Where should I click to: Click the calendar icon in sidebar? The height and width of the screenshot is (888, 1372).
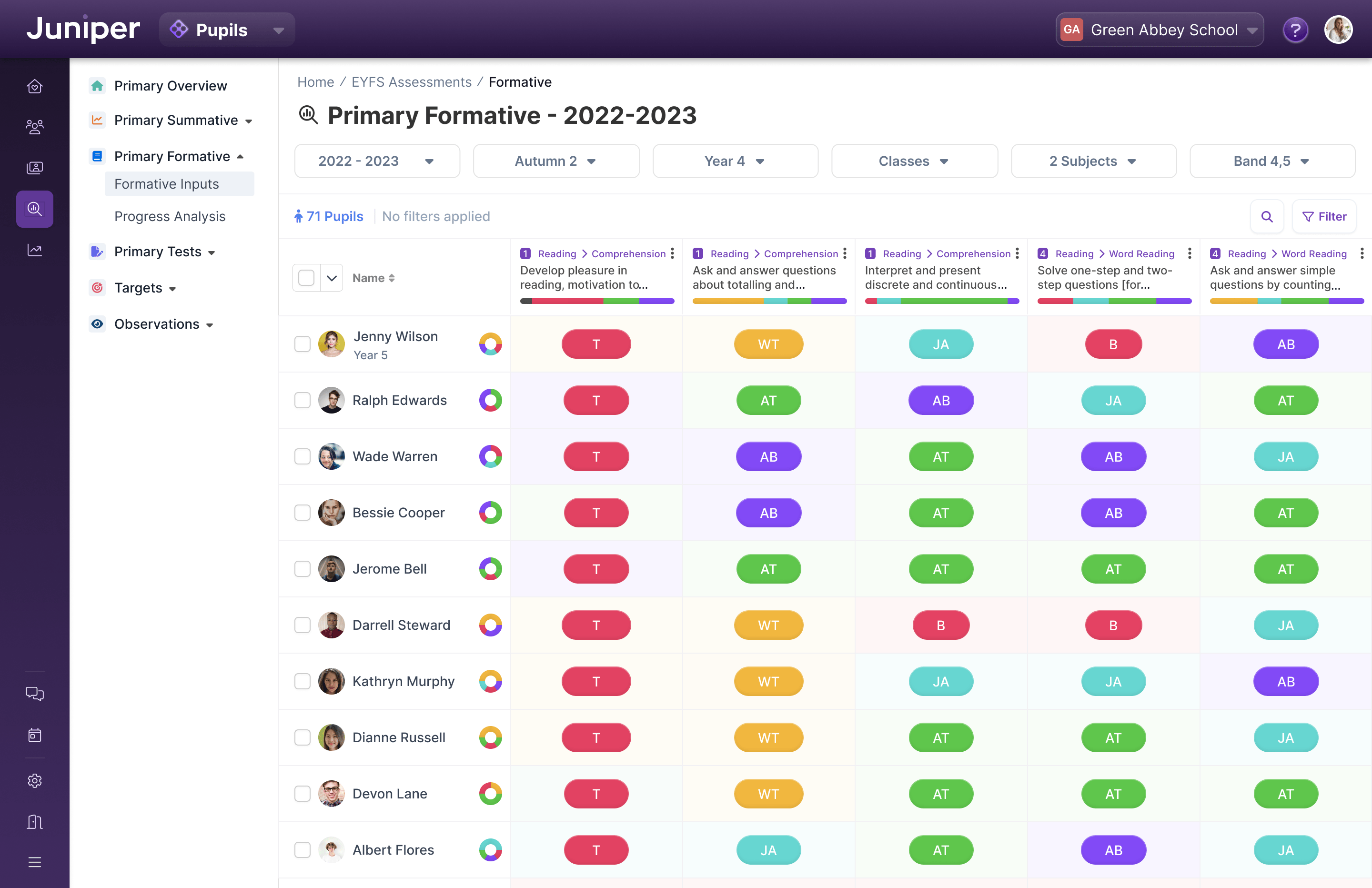(35, 735)
